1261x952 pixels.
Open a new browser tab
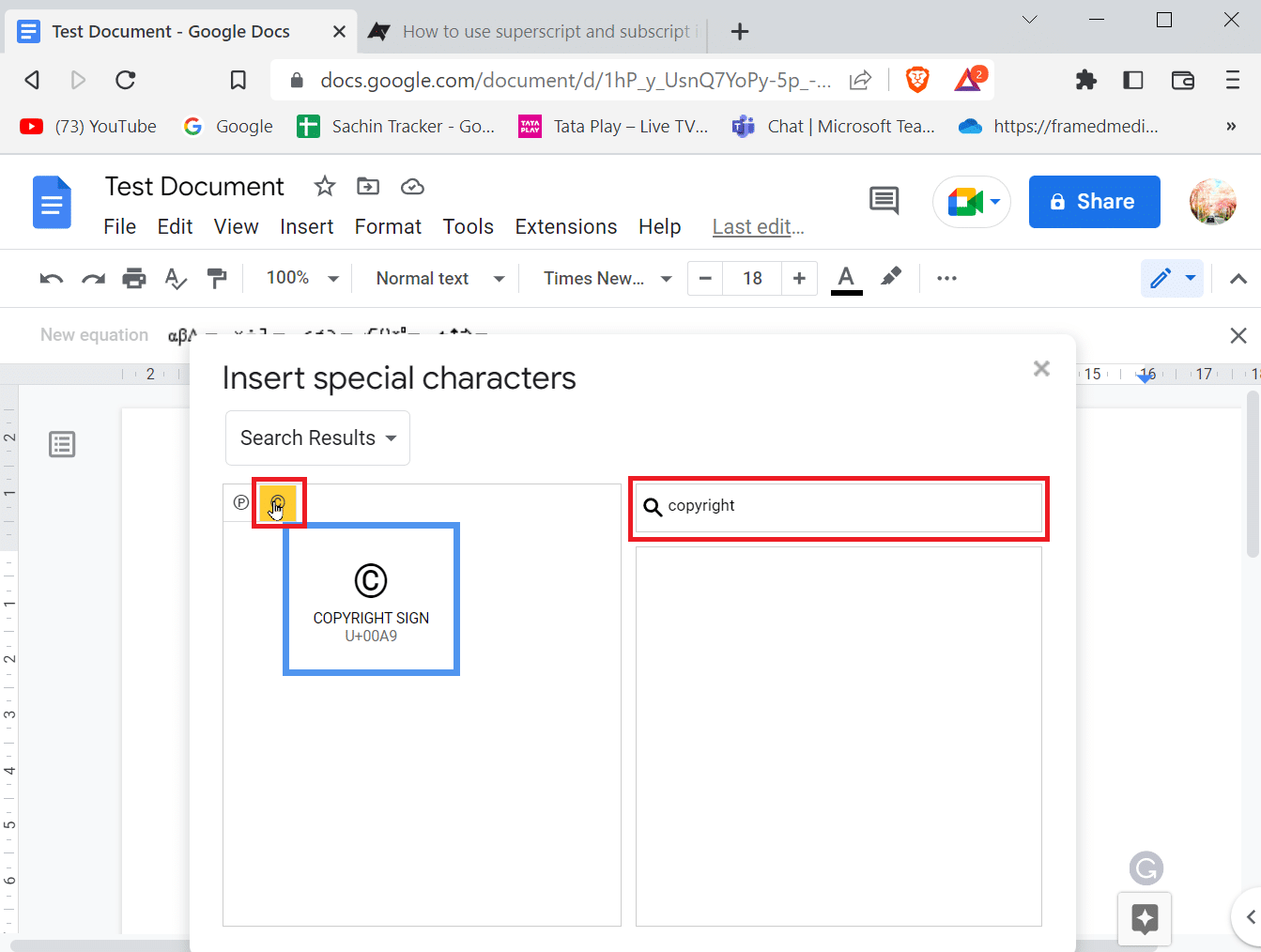tap(740, 31)
